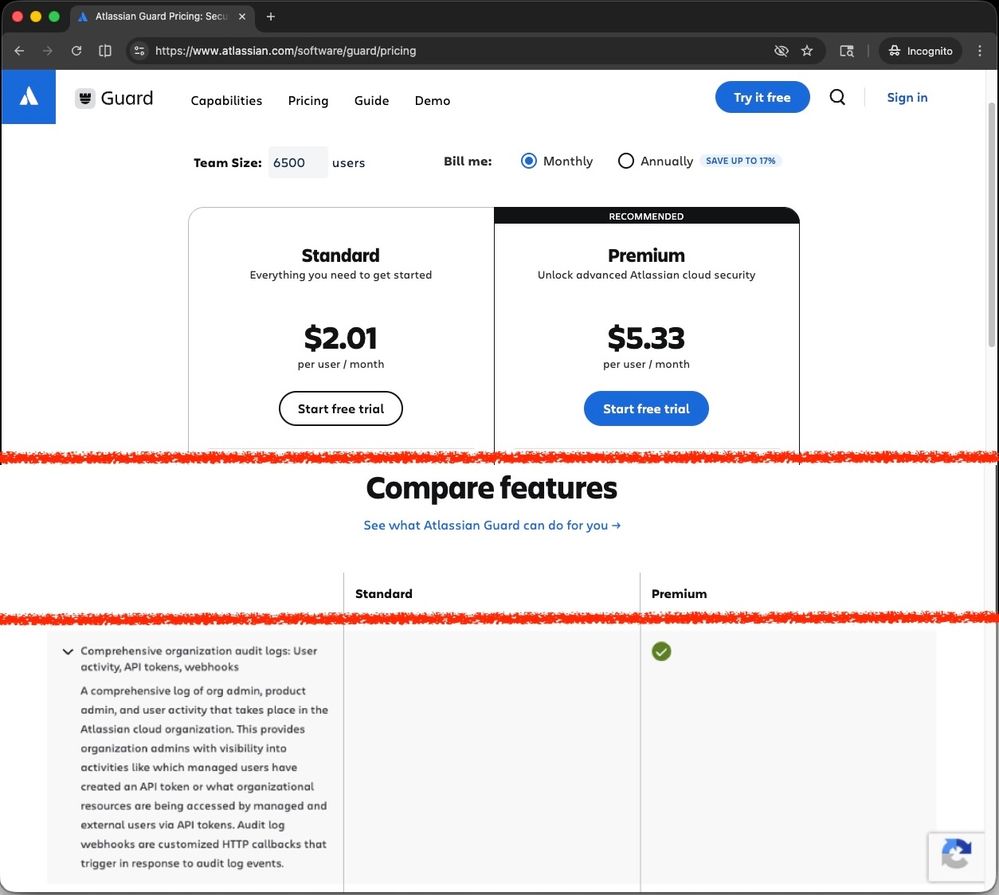Start free trial for Standard plan
Image resolution: width=999 pixels, height=895 pixels.
[341, 409]
